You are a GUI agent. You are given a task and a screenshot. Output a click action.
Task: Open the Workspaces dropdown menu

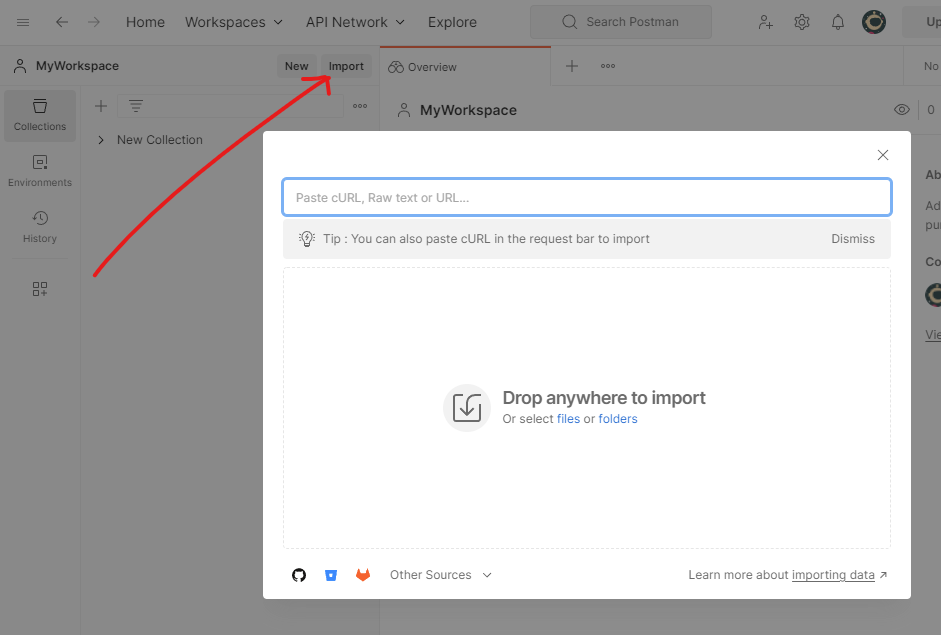[x=233, y=22]
